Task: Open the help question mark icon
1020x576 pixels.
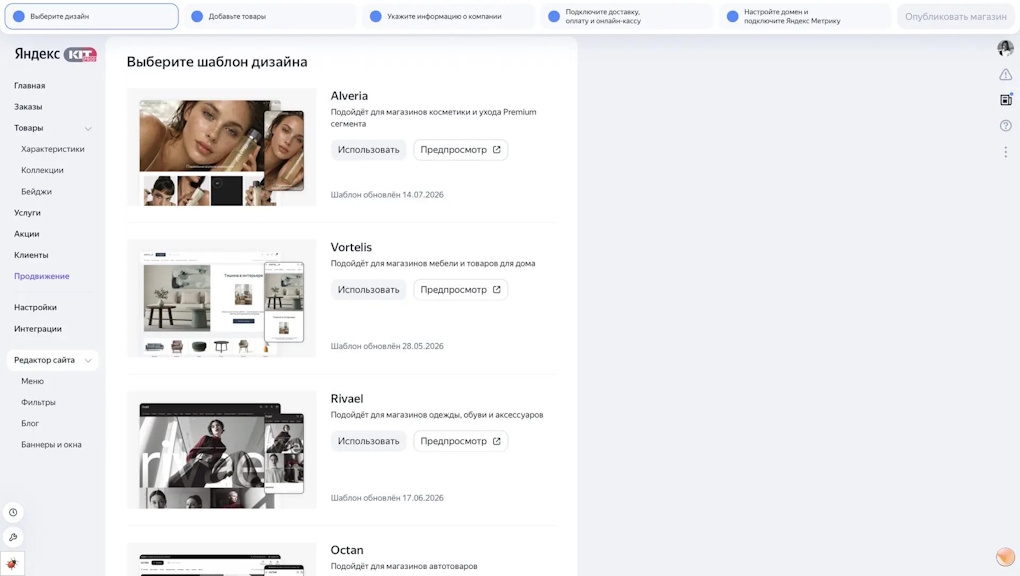Action: [x=1006, y=126]
